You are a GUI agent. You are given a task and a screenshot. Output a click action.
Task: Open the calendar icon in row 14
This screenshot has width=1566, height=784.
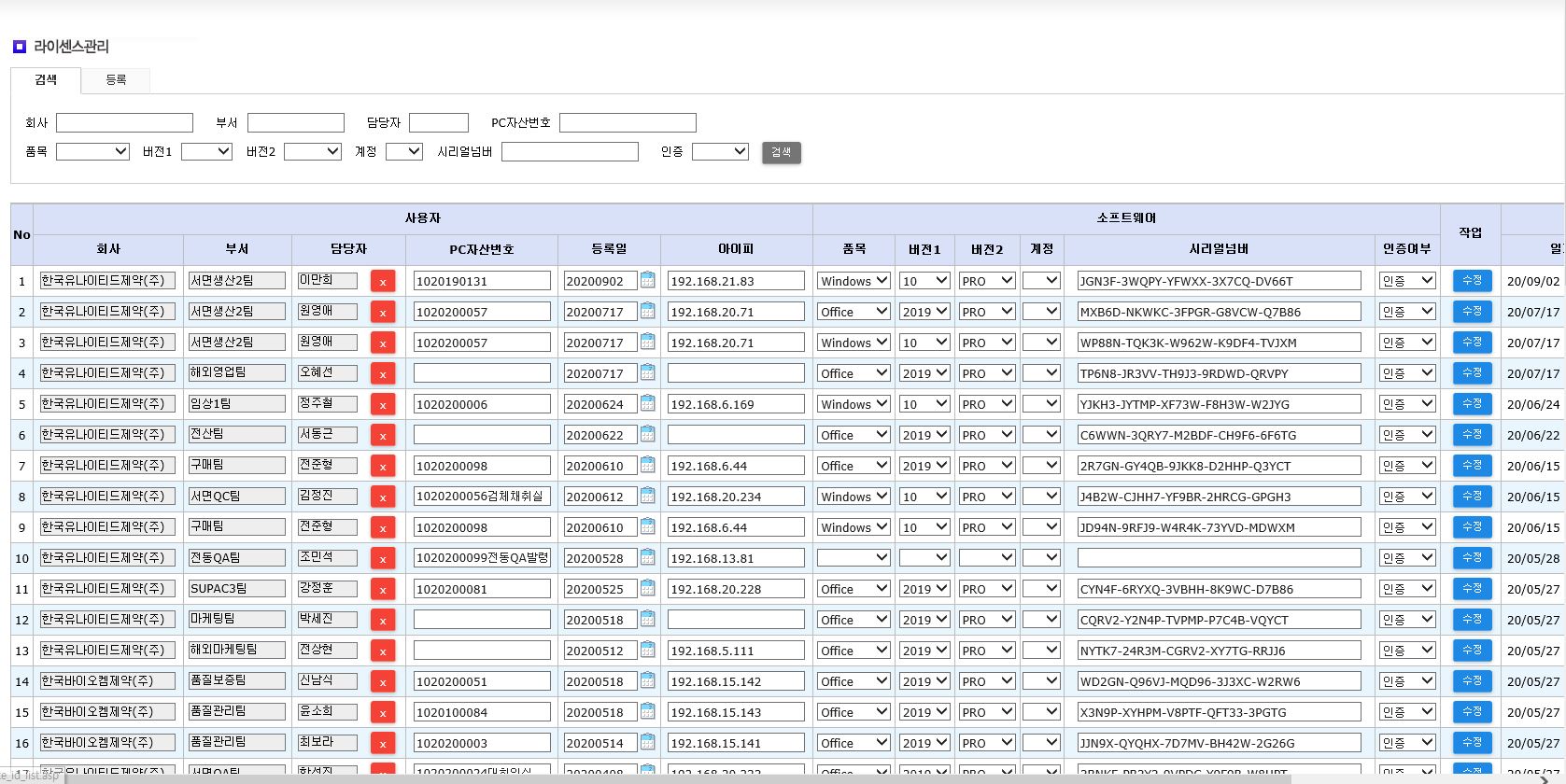click(x=647, y=680)
